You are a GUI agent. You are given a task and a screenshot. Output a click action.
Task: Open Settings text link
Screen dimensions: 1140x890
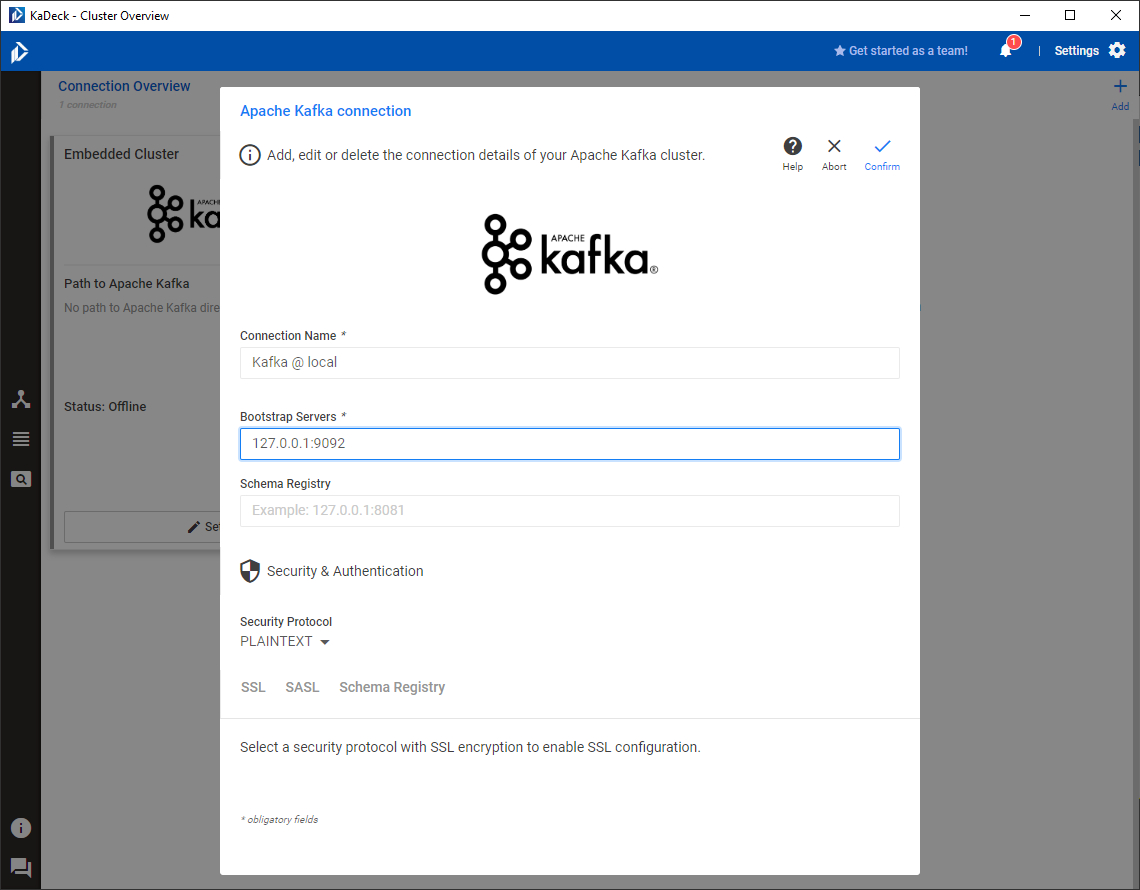click(1076, 51)
